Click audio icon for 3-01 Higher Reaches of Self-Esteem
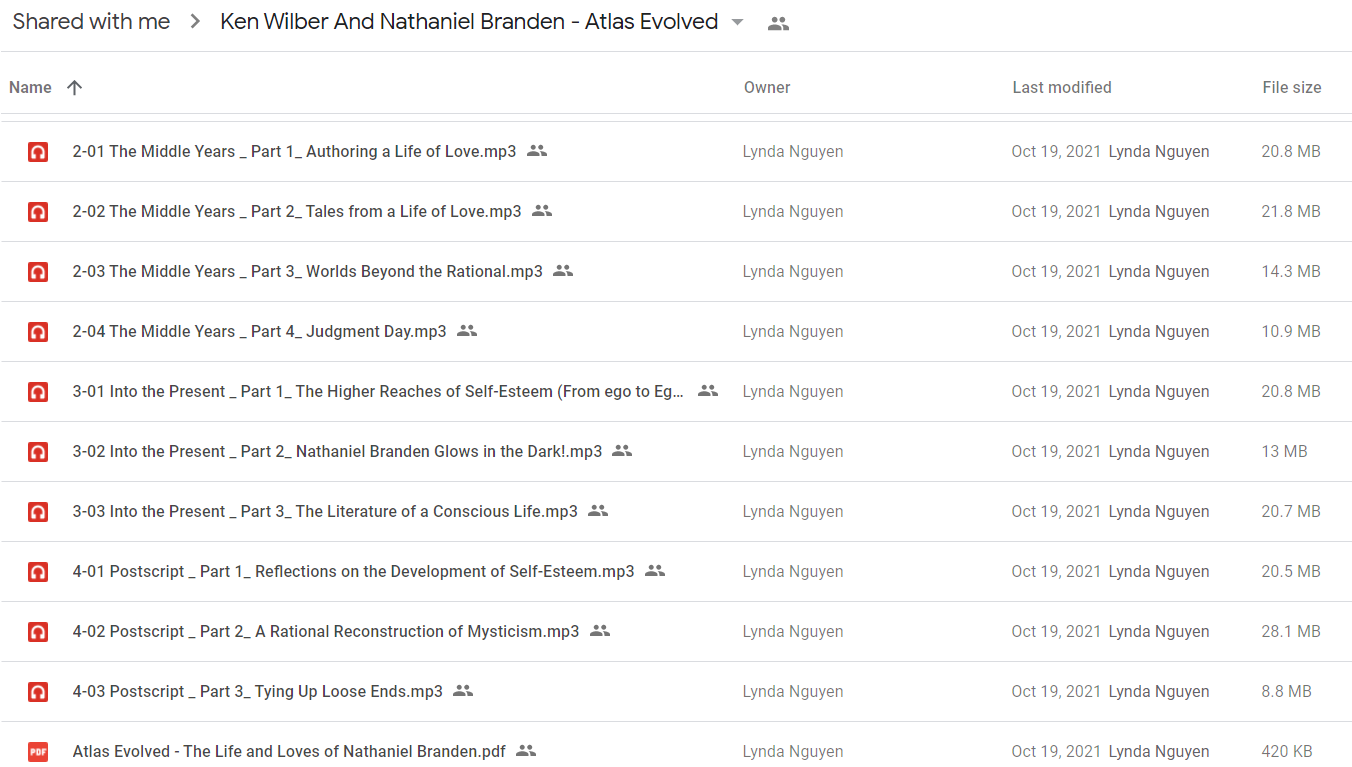The image size is (1352, 767). [38, 392]
